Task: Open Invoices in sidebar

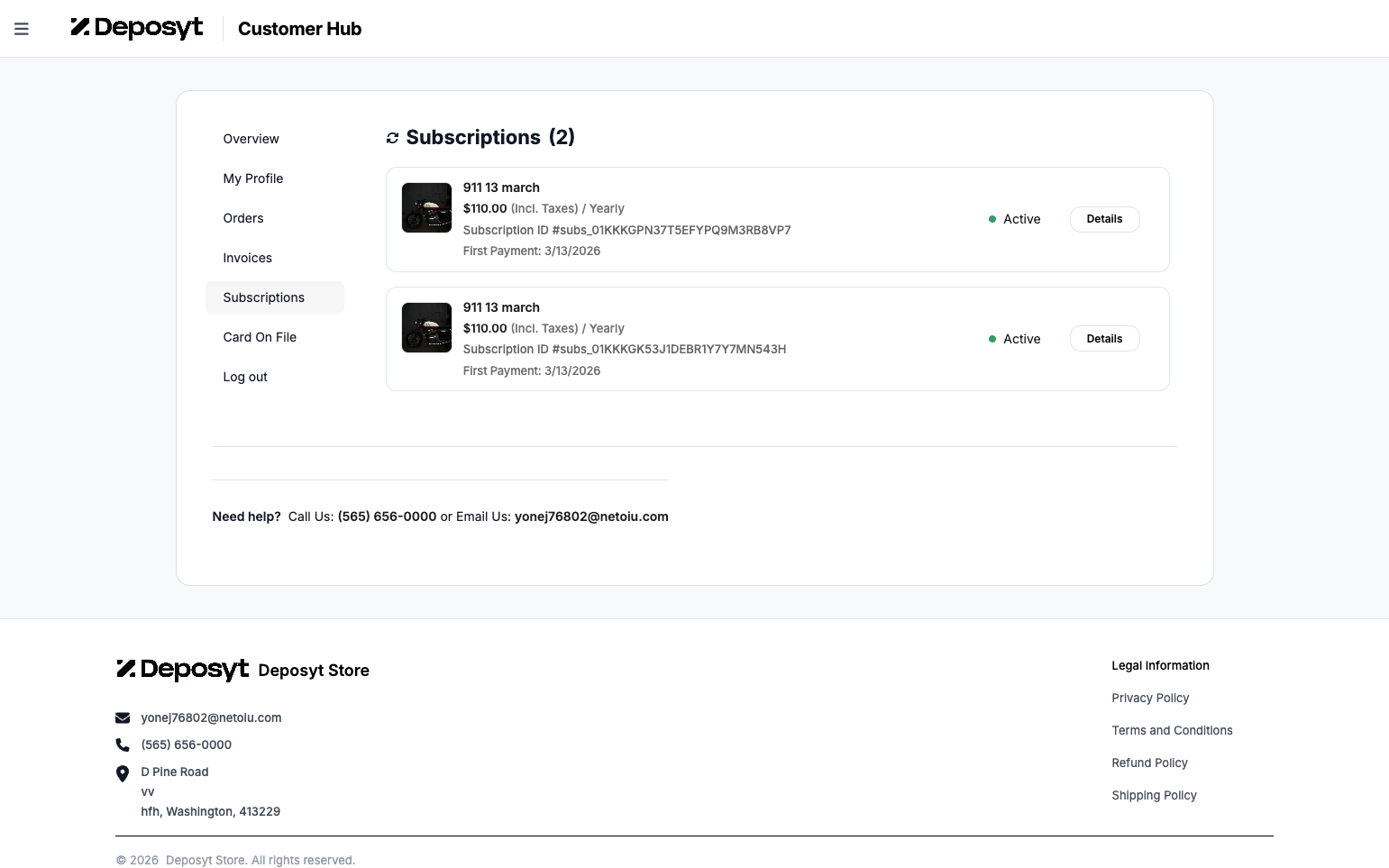Action: pos(275,258)
